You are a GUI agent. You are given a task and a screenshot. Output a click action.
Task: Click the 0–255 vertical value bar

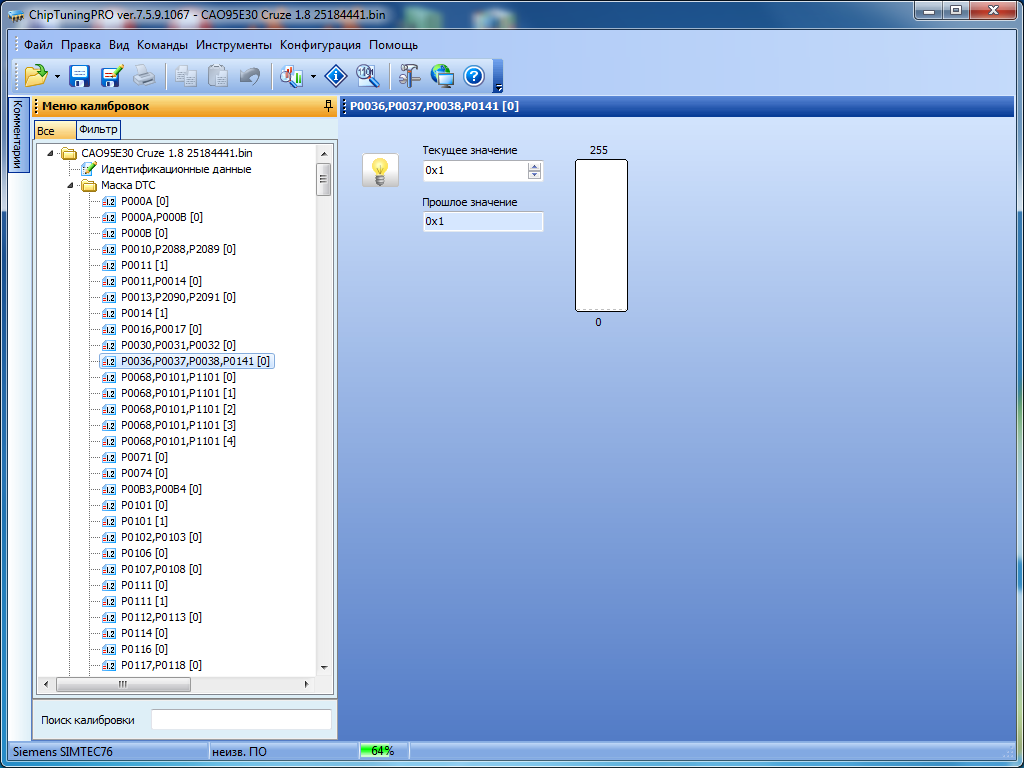pos(601,235)
